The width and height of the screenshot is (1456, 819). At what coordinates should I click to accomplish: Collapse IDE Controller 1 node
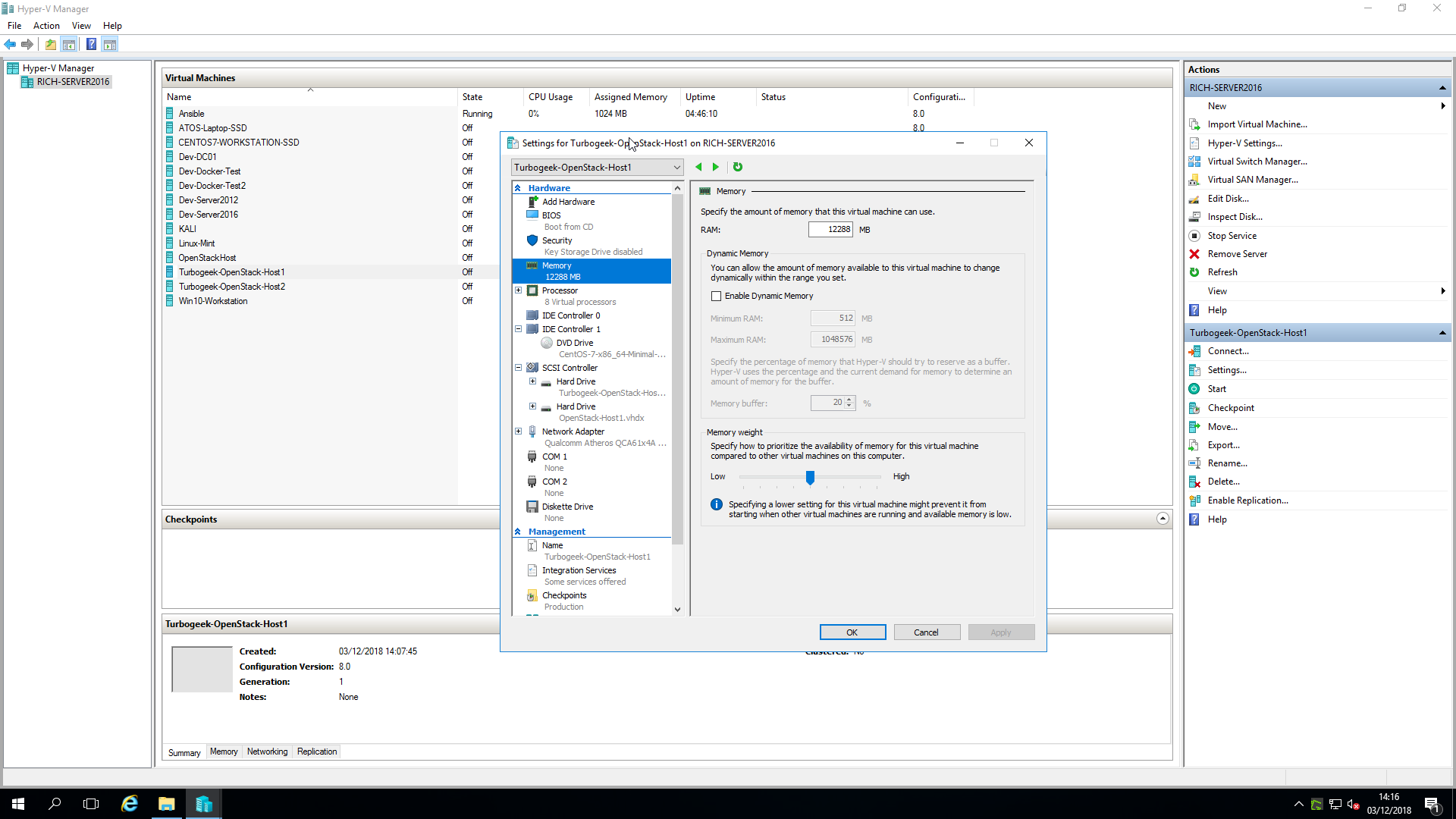click(x=519, y=329)
